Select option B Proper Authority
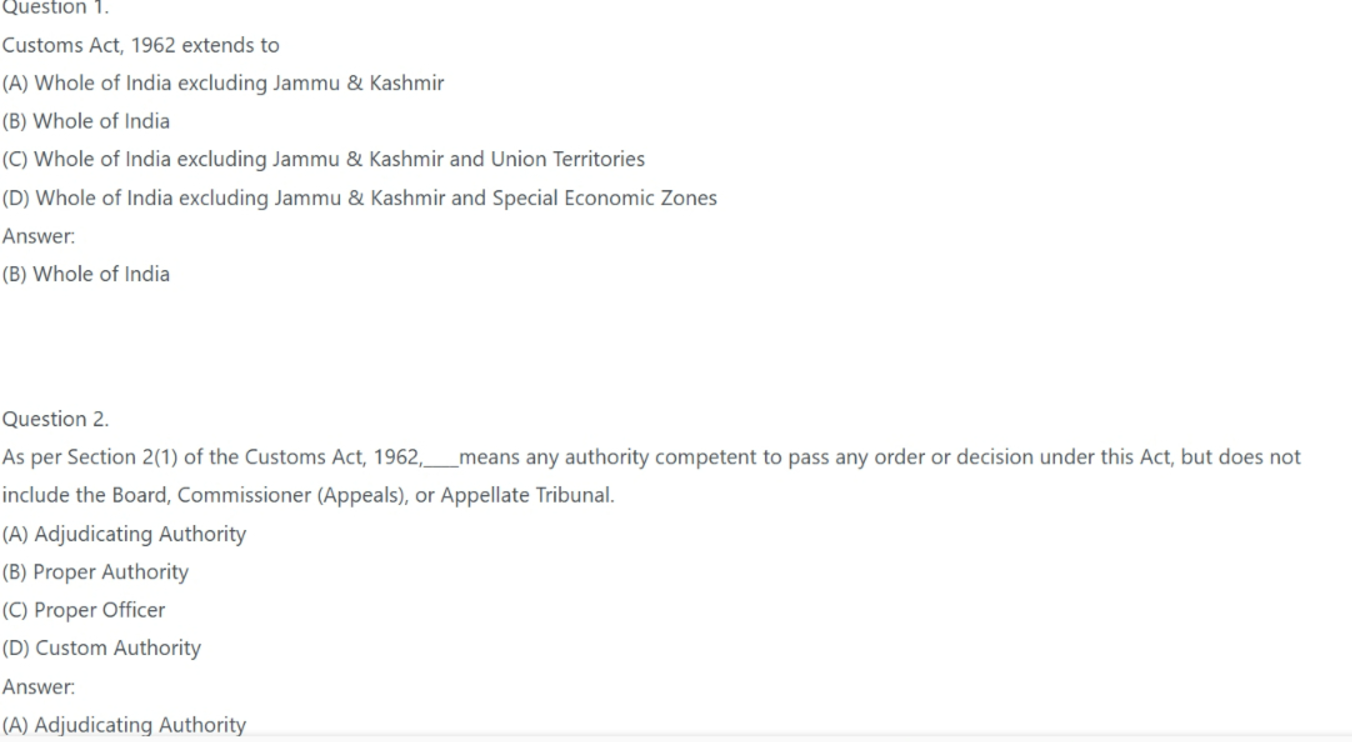1352x742 pixels. coord(95,572)
